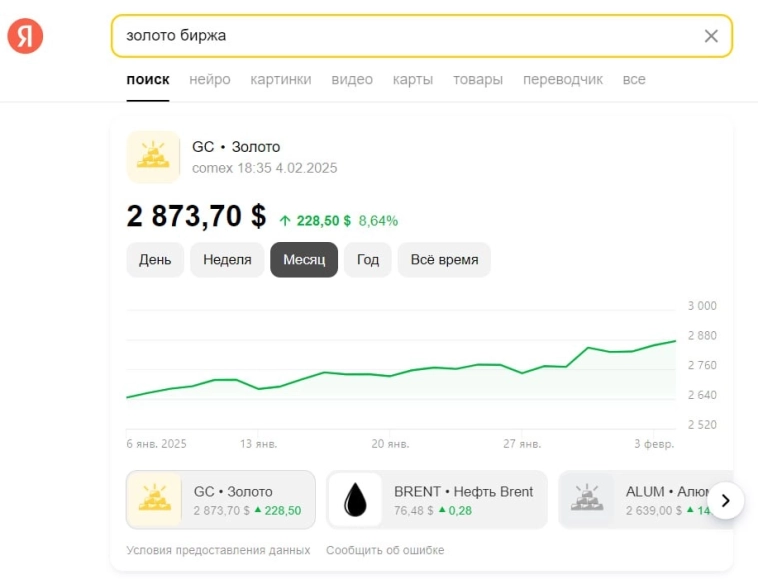Switch to Всё время chart range
Image resolution: width=758 pixels, height=579 pixels.
click(444, 260)
